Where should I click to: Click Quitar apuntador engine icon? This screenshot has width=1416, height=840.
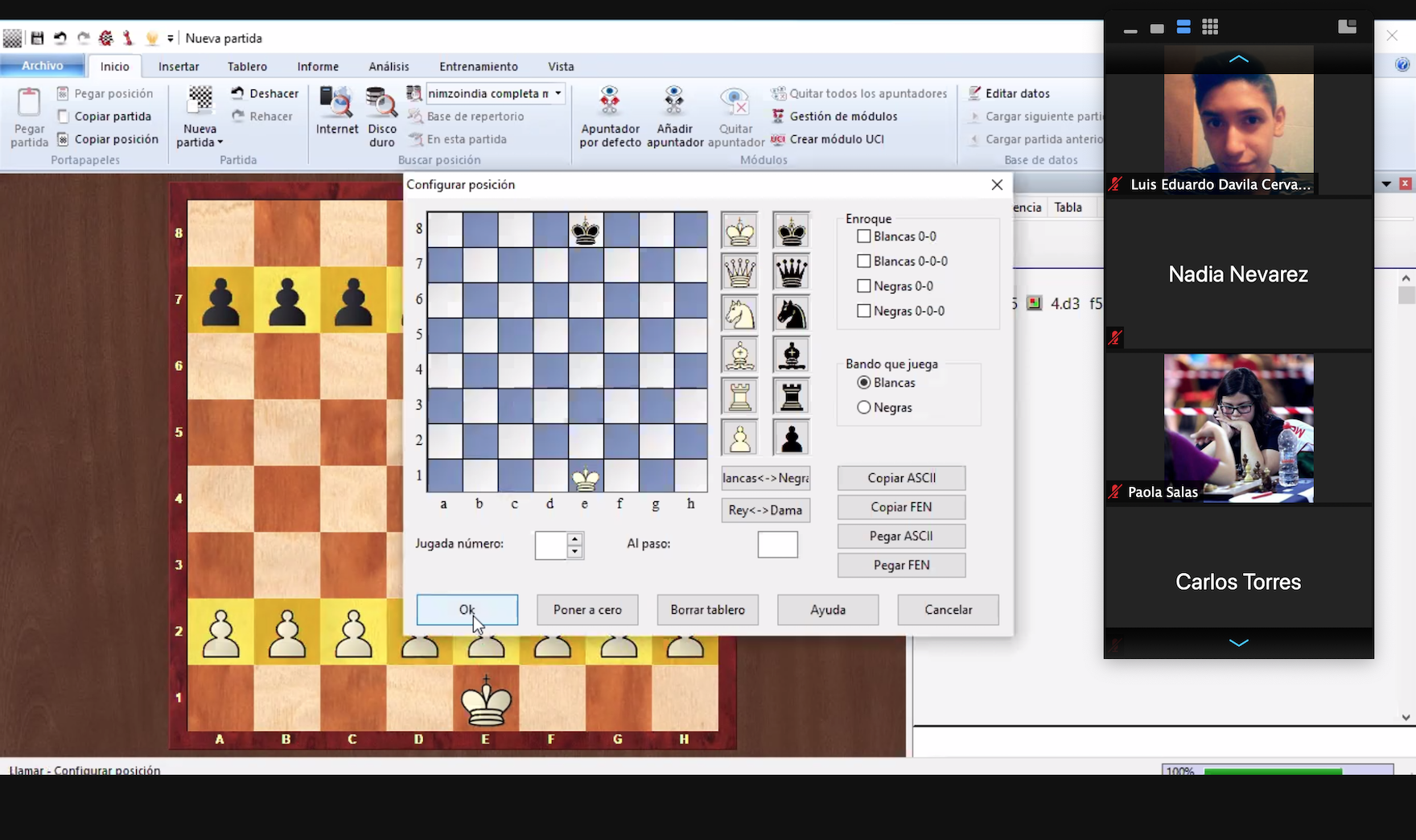click(x=735, y=101)
